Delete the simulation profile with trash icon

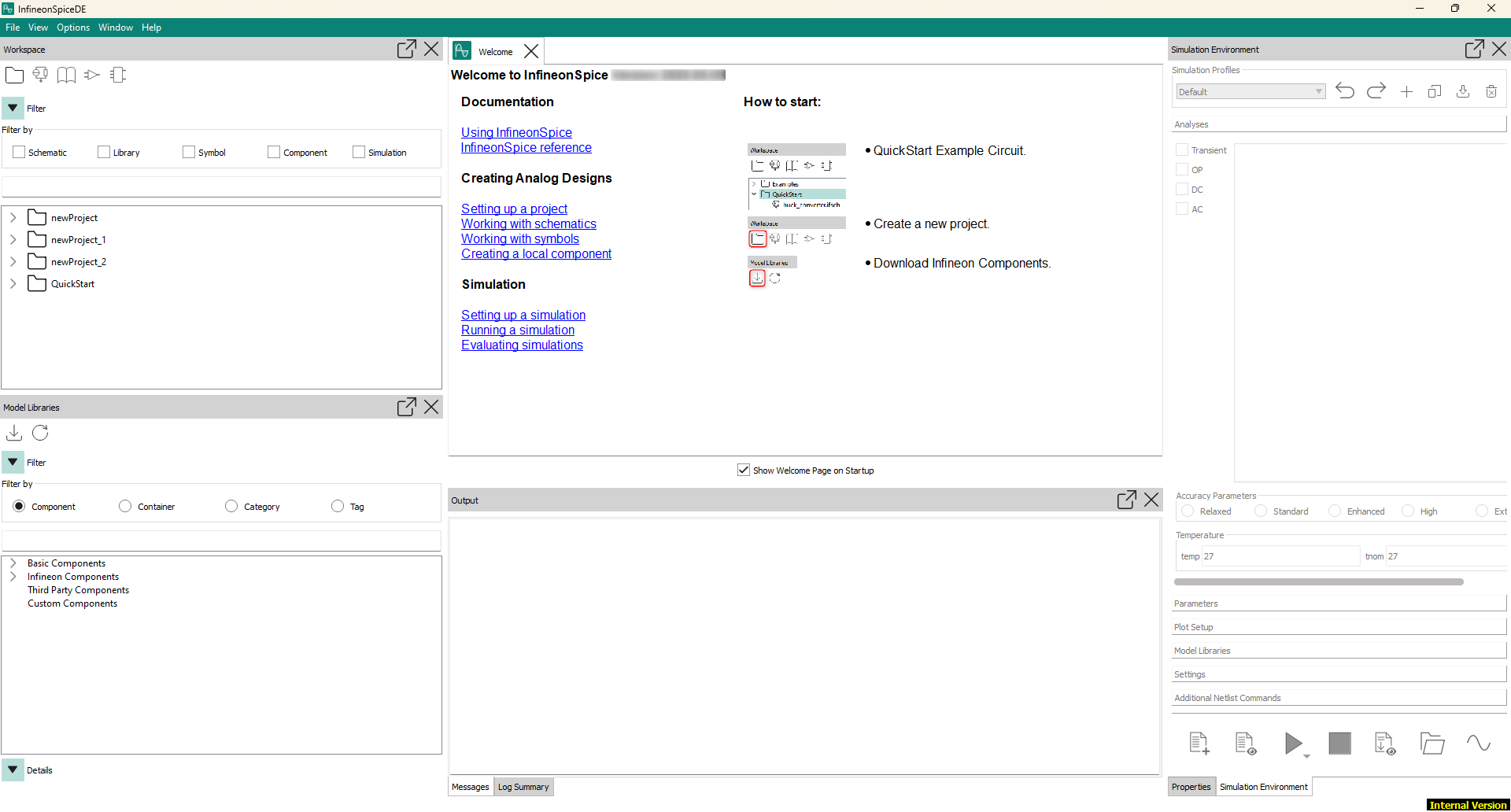[1491, 92]
